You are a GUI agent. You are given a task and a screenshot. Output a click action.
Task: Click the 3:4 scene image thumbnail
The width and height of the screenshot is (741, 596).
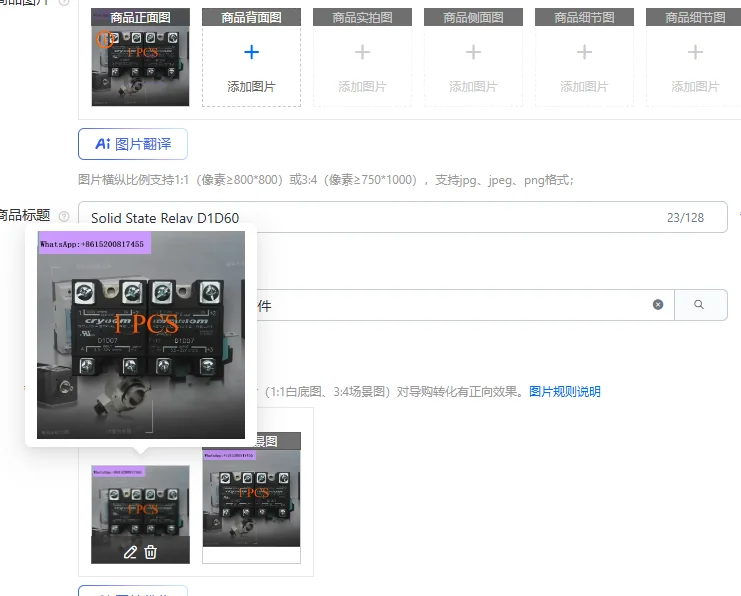pyautogui.click(x=251, y=498)
